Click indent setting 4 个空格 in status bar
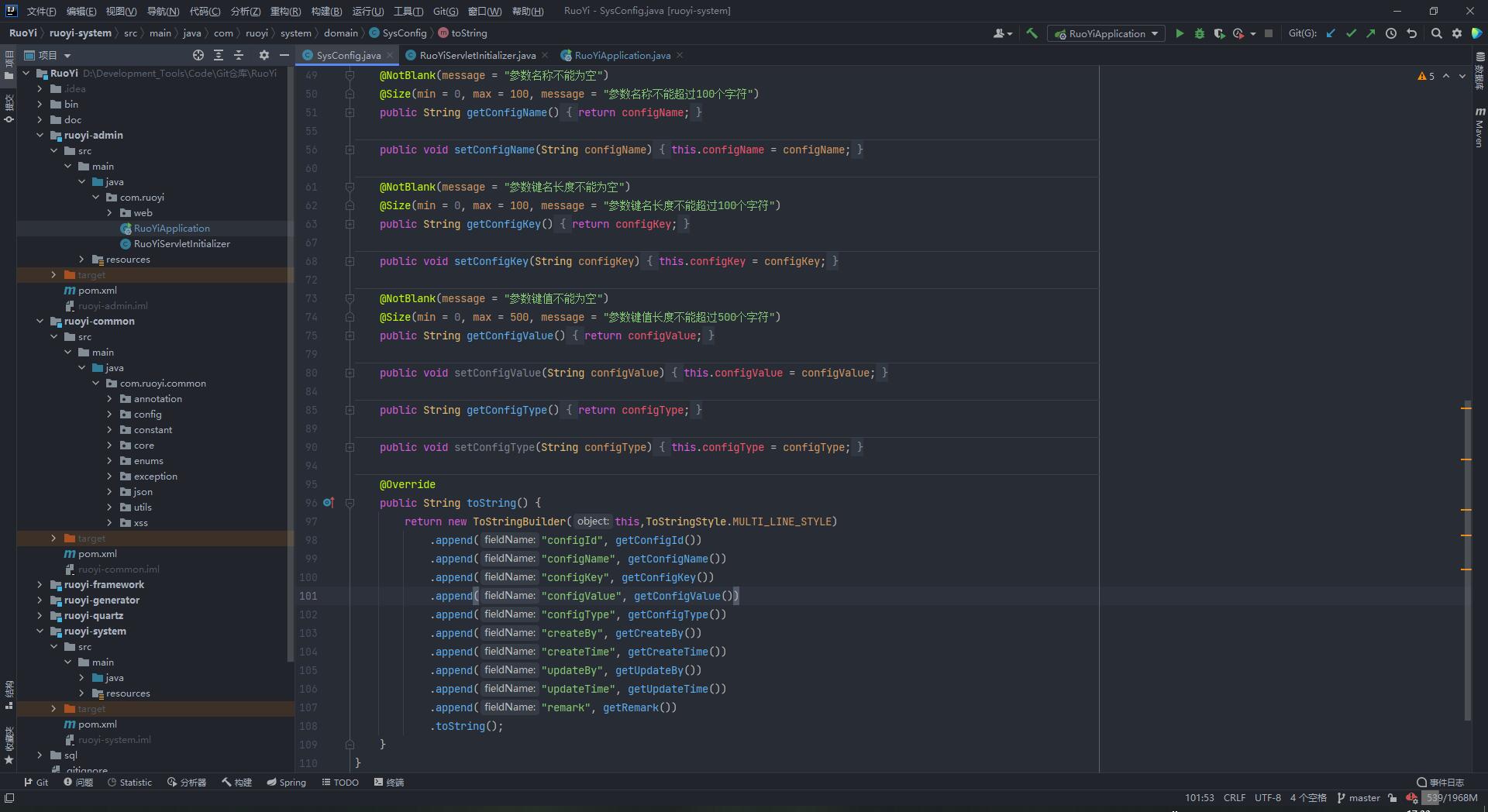This screenshot has height=812, width=1488. [x=1308, y=798]
